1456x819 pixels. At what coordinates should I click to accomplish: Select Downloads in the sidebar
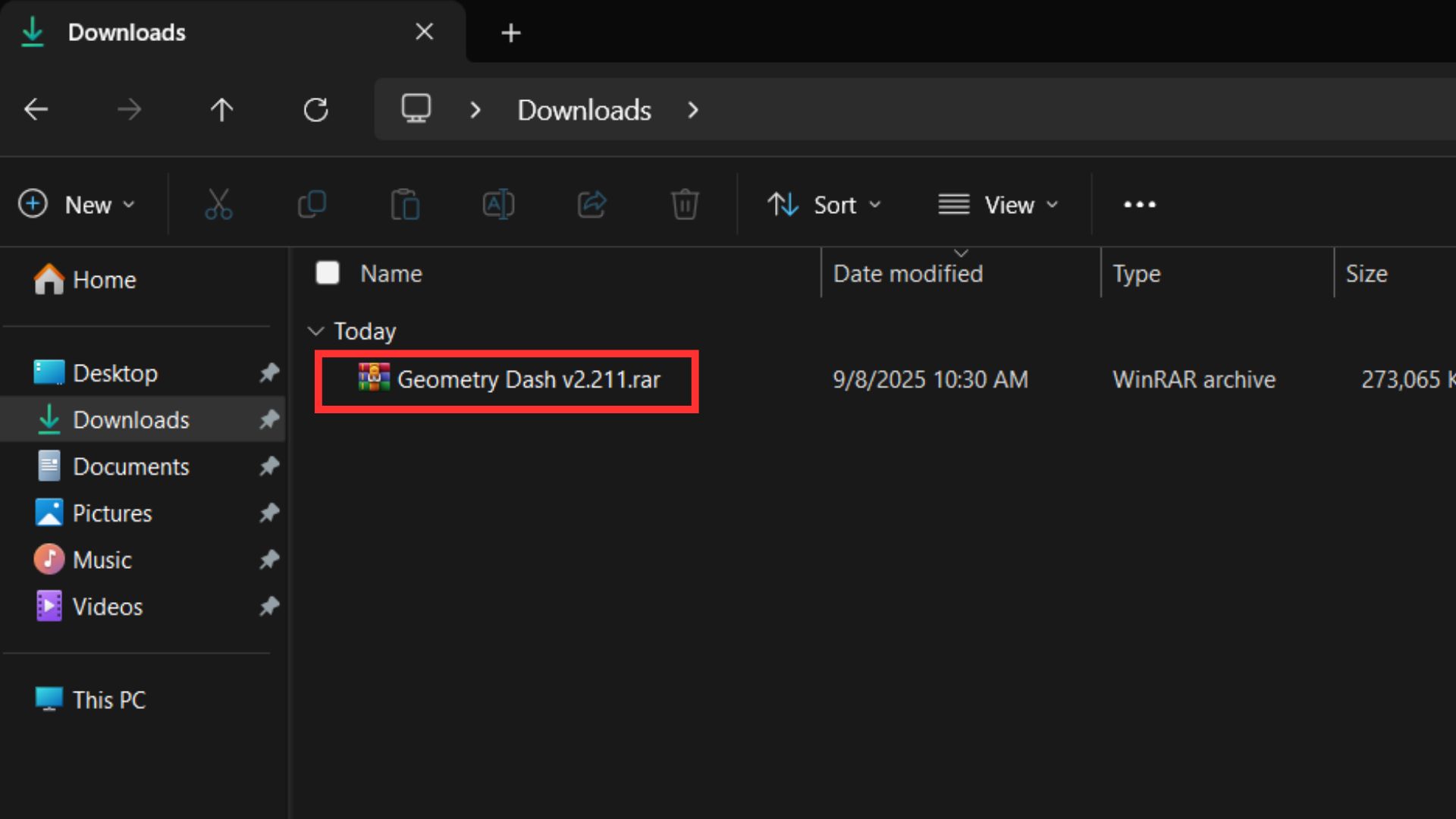click(x=144, y=419)
